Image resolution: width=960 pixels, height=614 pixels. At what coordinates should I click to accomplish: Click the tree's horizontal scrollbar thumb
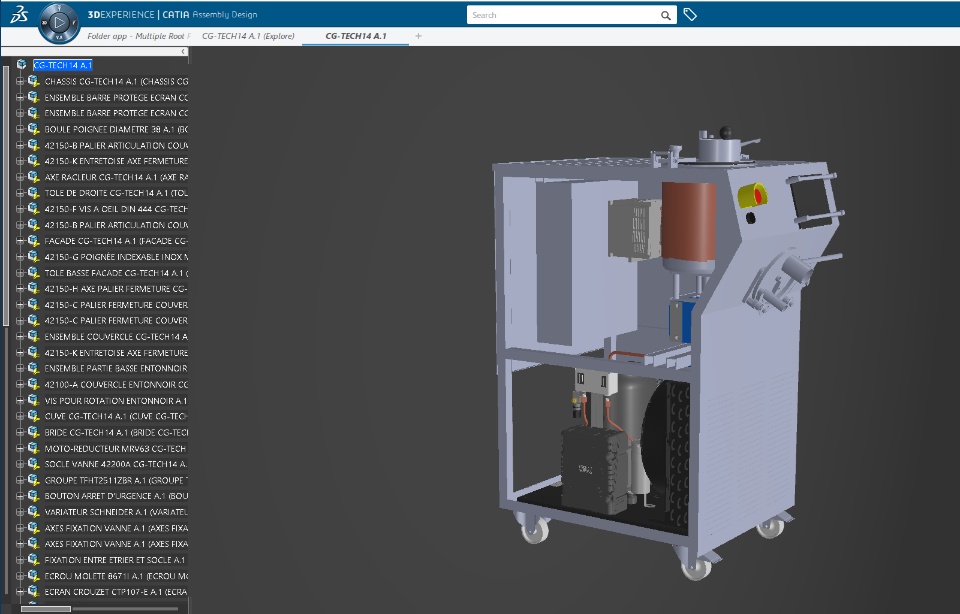(46, 609)
